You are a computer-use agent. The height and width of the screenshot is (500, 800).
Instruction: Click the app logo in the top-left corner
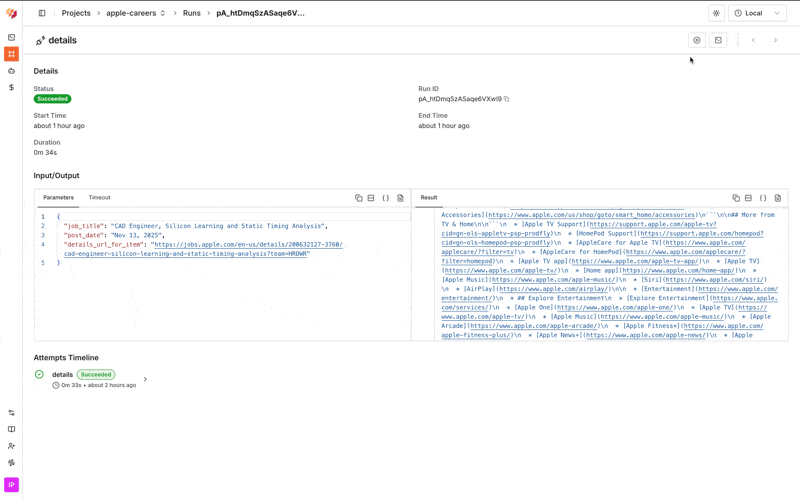tap(11, 13)
